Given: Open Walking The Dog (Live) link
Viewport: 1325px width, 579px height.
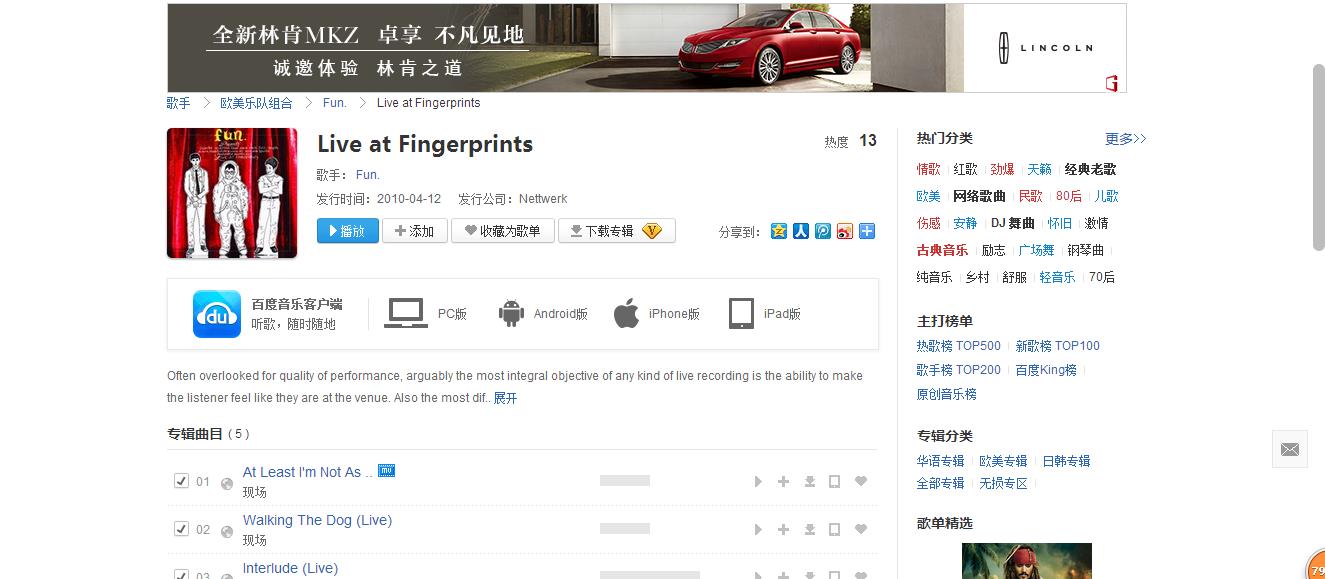Looking at the screenshot, I should coord(317,520).
